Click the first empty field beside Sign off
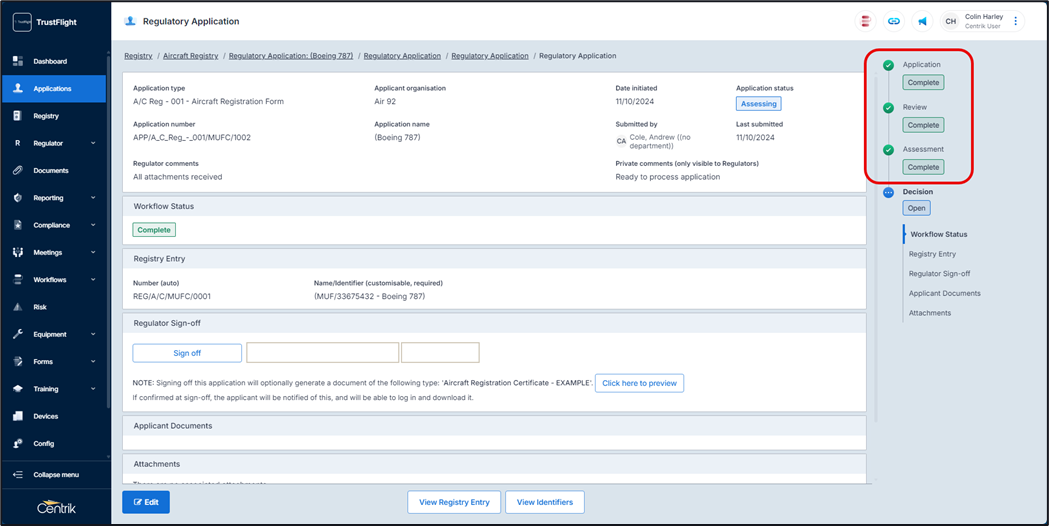The height and width of the screenshot is (526, 1049). (x=322, y=353)
